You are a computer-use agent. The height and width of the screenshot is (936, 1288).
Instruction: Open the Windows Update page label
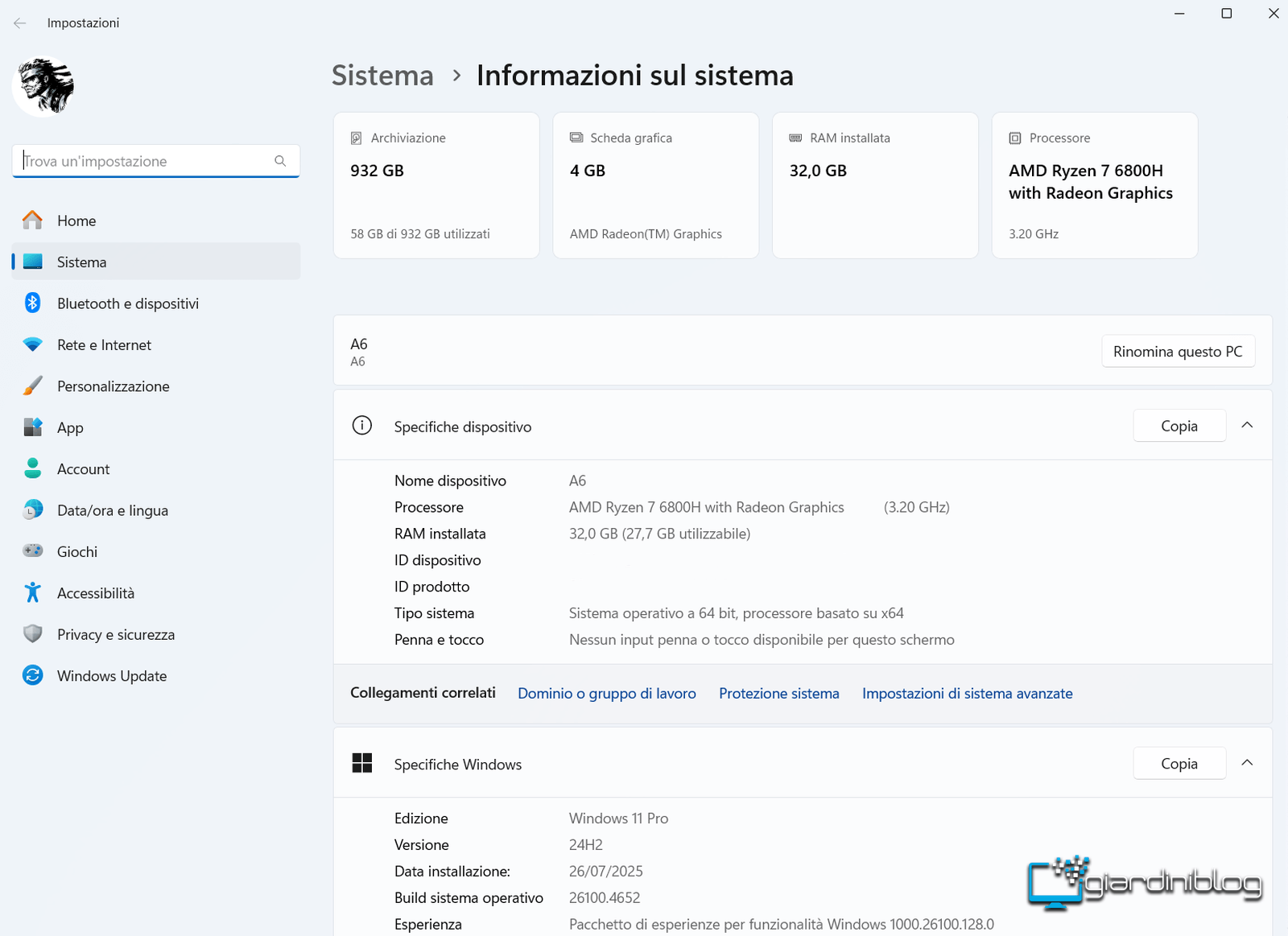coord(112,676)
